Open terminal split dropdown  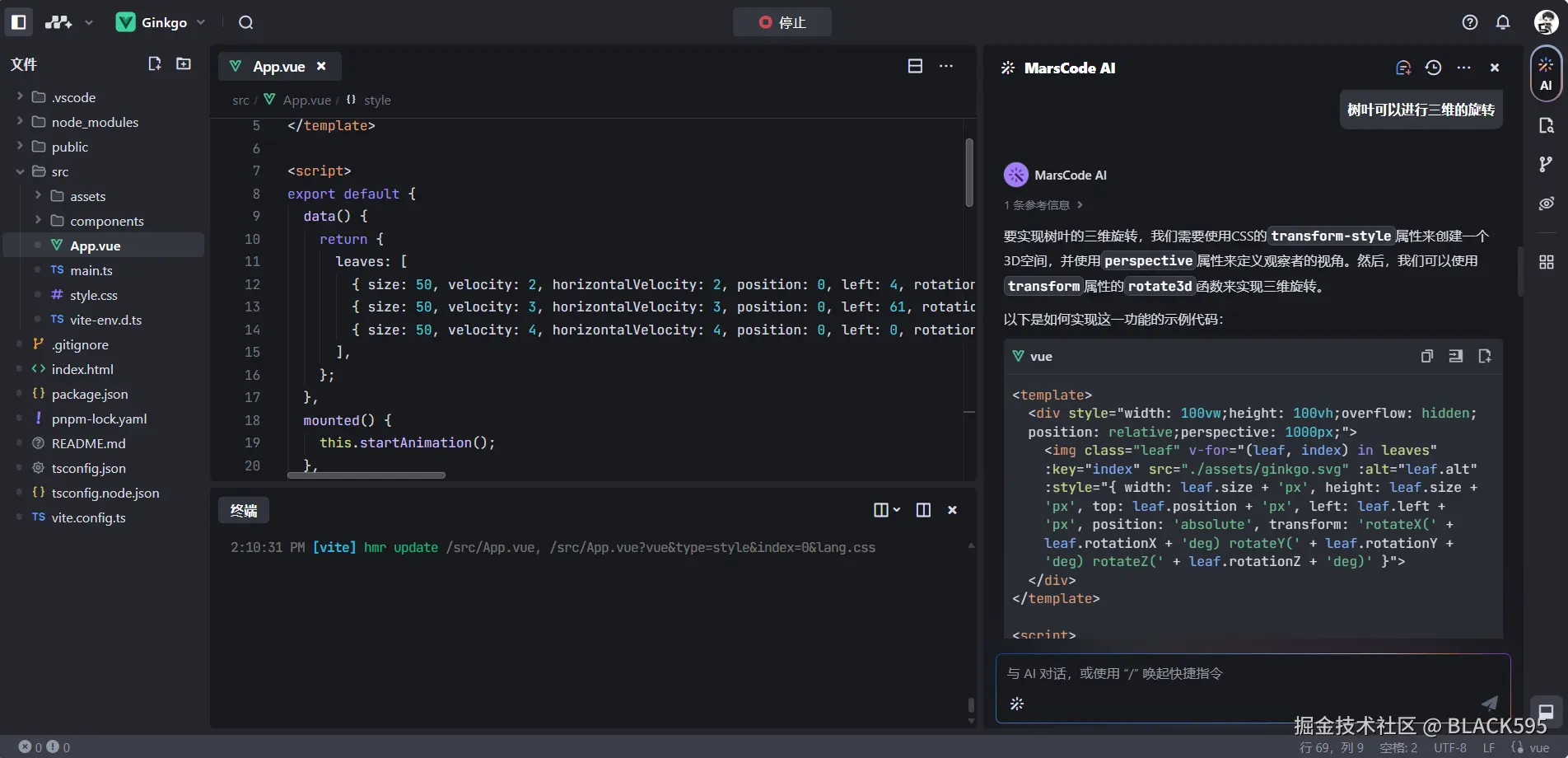(886, 510)
